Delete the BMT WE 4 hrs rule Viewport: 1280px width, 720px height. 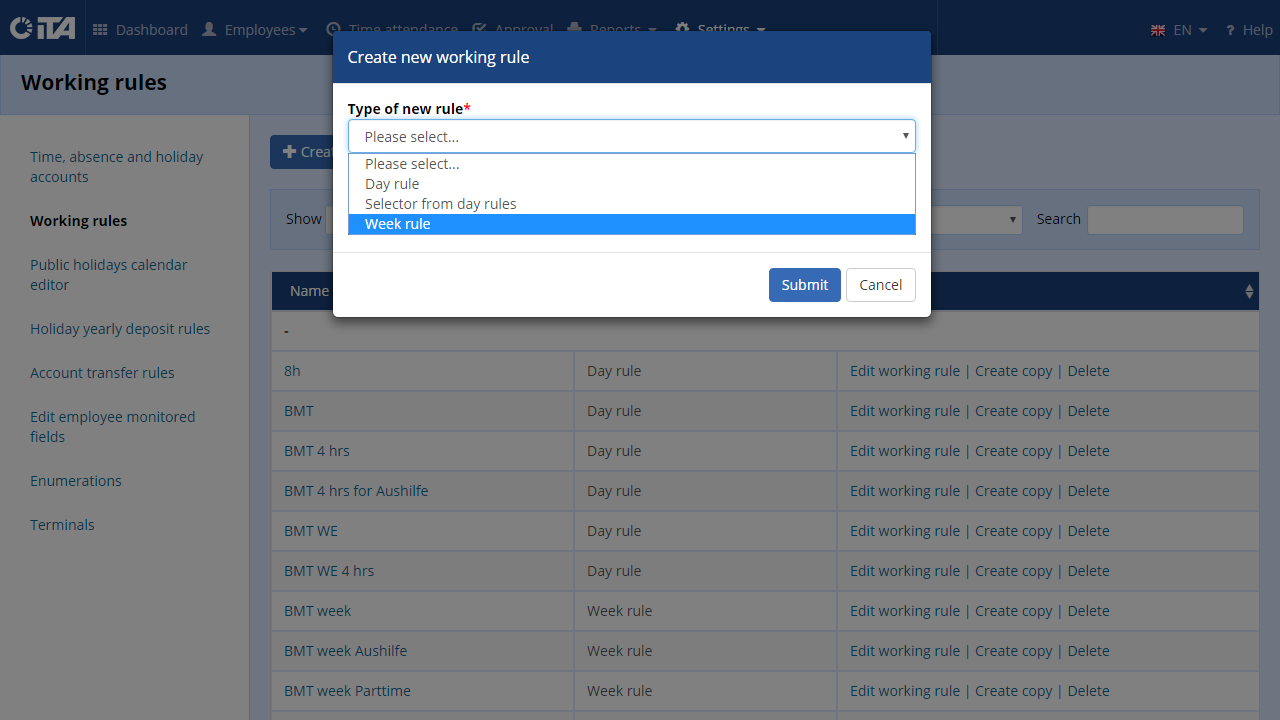1089,571
